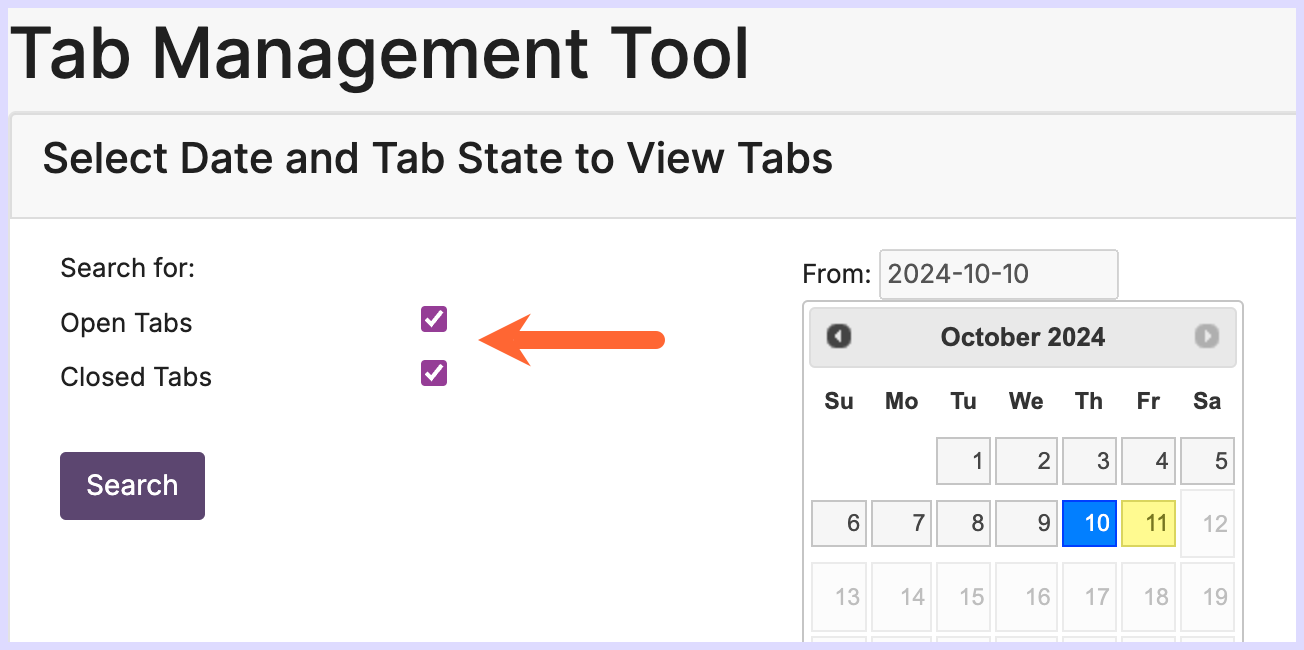Select October 1 in the calendar
The width and height of the screenshot is (1304, 650).
click(x=963, y=461)
